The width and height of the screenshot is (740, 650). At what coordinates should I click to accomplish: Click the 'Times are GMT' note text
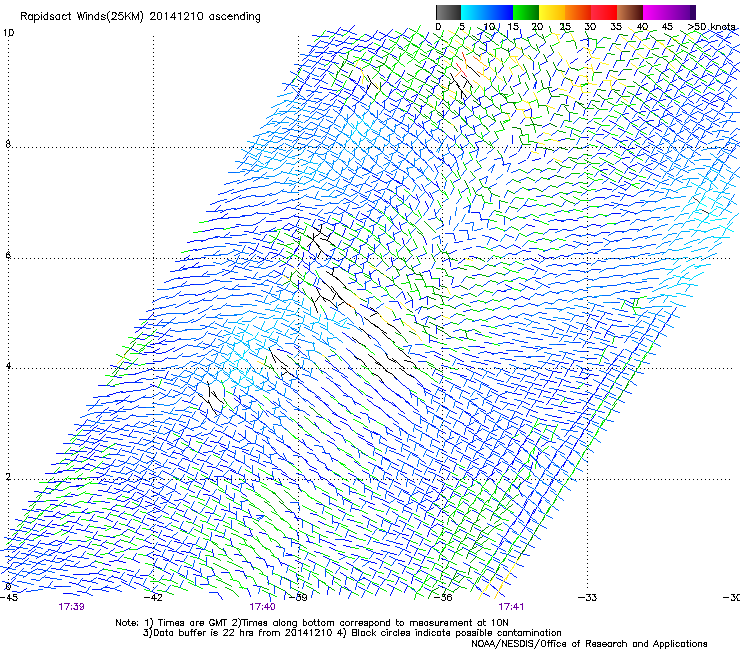(x=193, y=623)
